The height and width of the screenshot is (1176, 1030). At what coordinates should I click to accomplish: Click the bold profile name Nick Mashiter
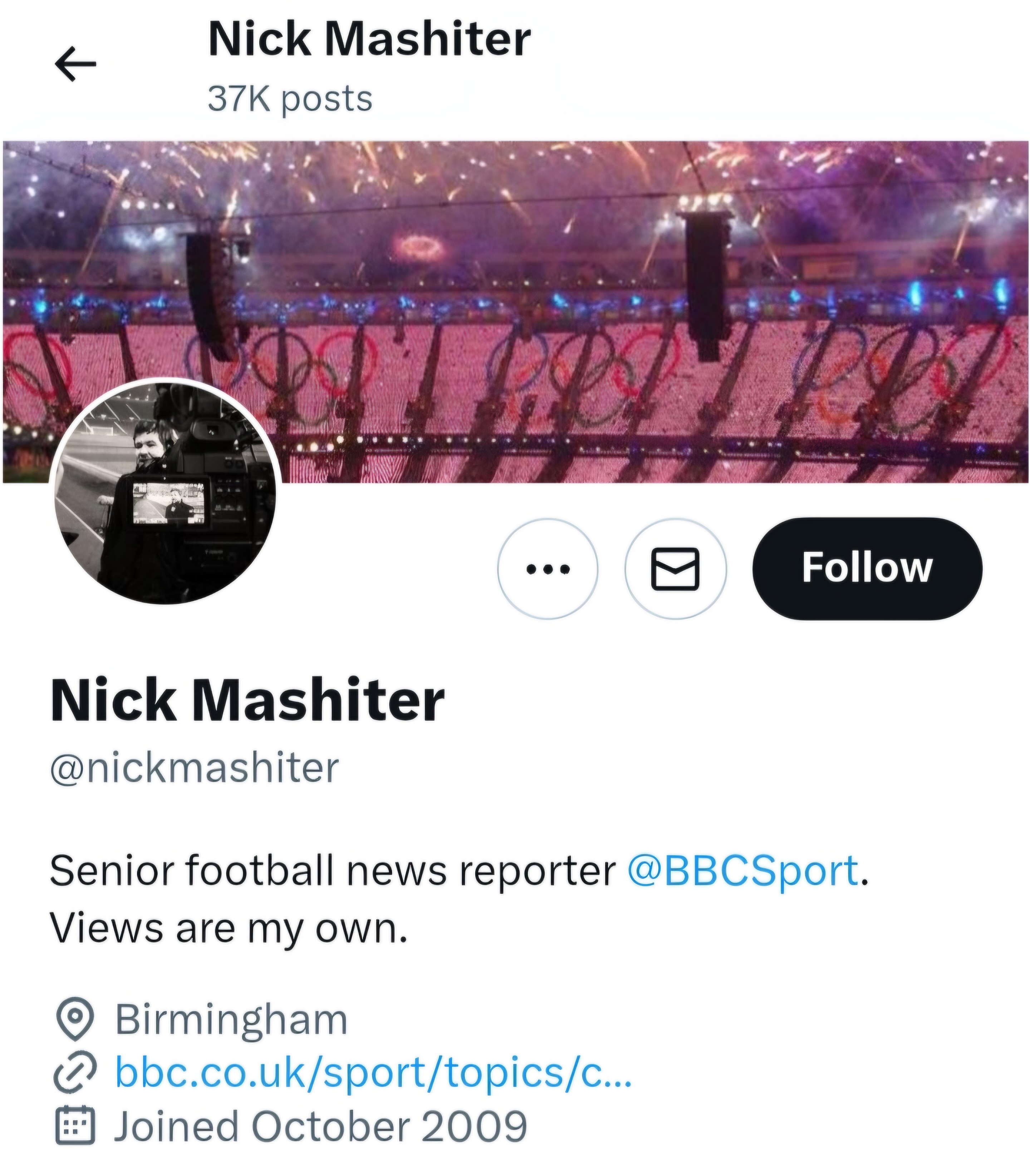(x=248, y=700)
